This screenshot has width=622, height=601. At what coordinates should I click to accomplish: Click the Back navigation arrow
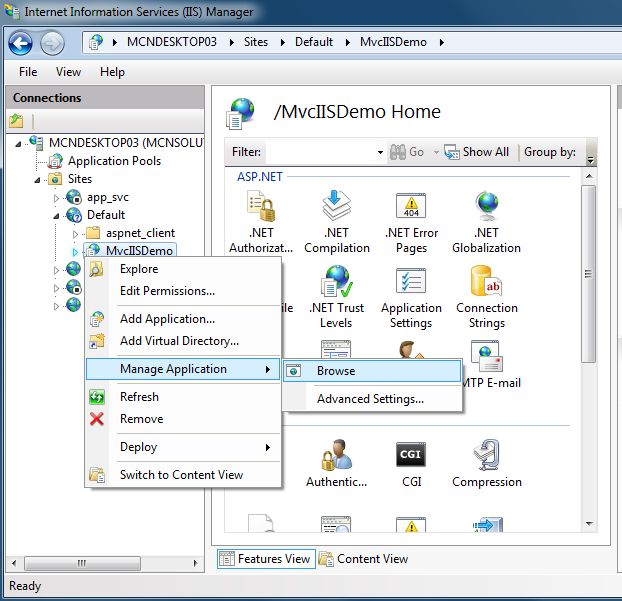pyautogui.click(x=20, y=43)
